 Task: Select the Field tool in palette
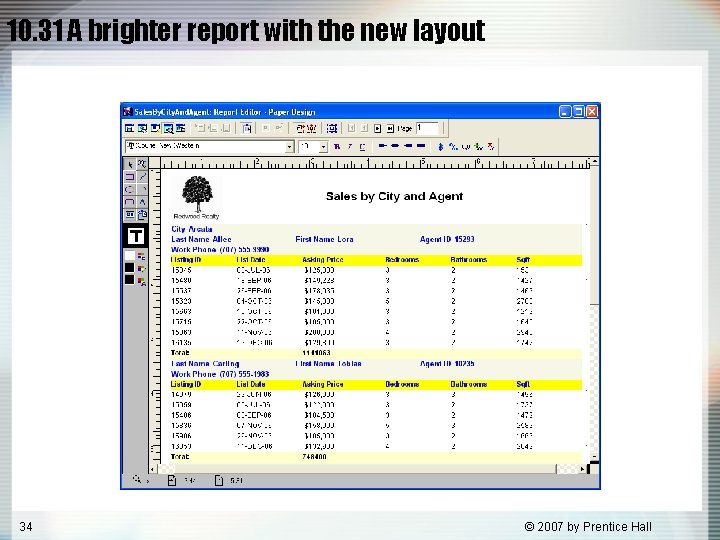point(130,214)
